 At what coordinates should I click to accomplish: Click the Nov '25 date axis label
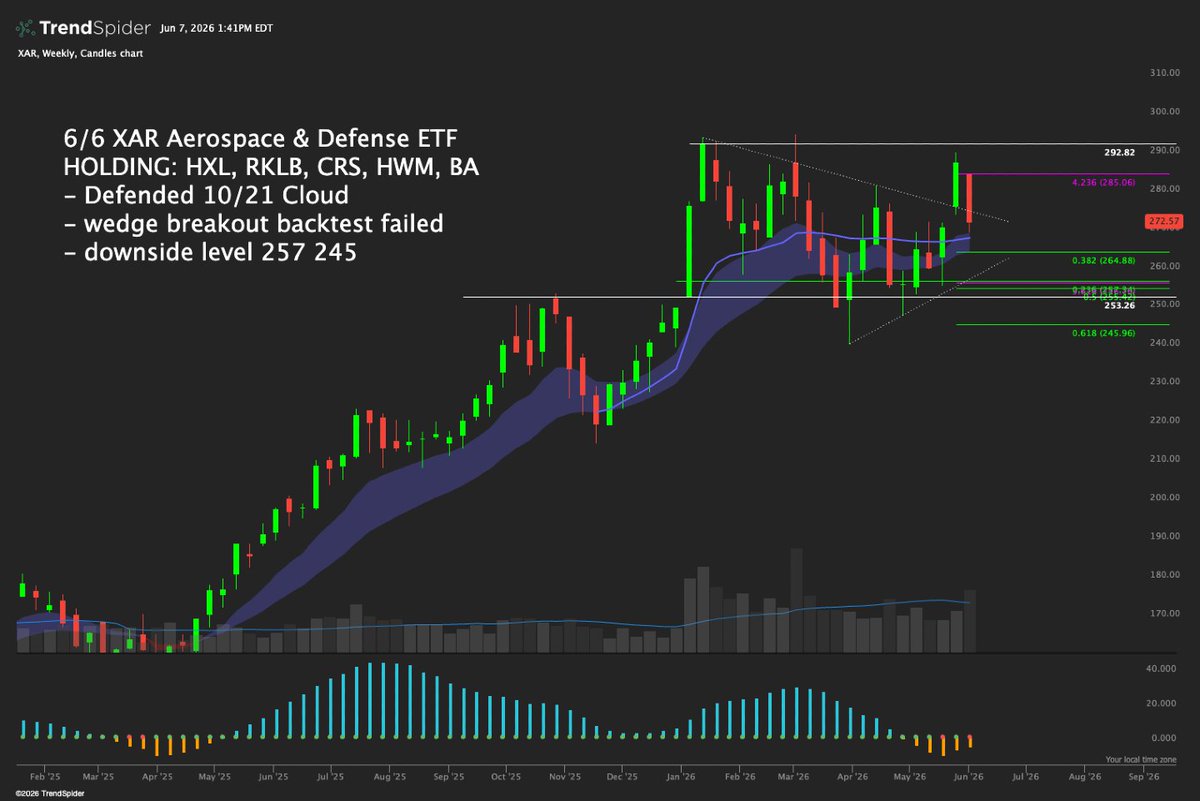coord(565,776)
